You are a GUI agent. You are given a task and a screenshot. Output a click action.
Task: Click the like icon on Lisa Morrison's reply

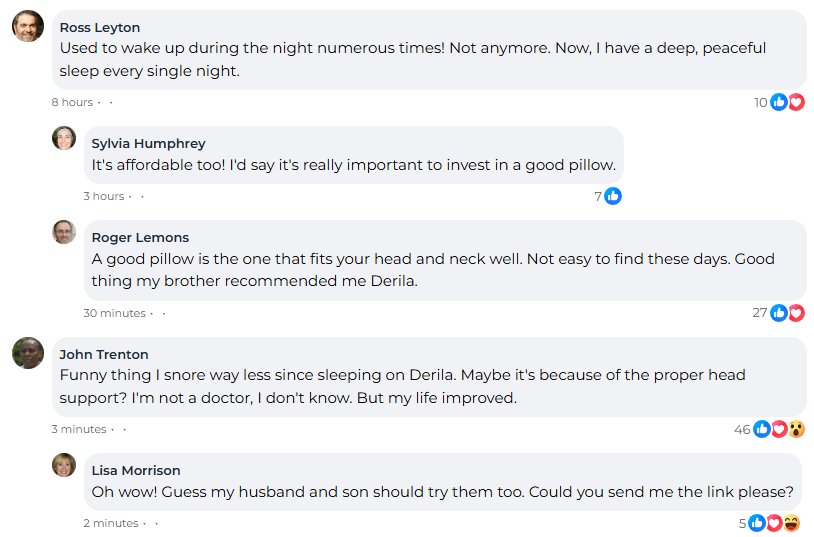coord(757,523)
